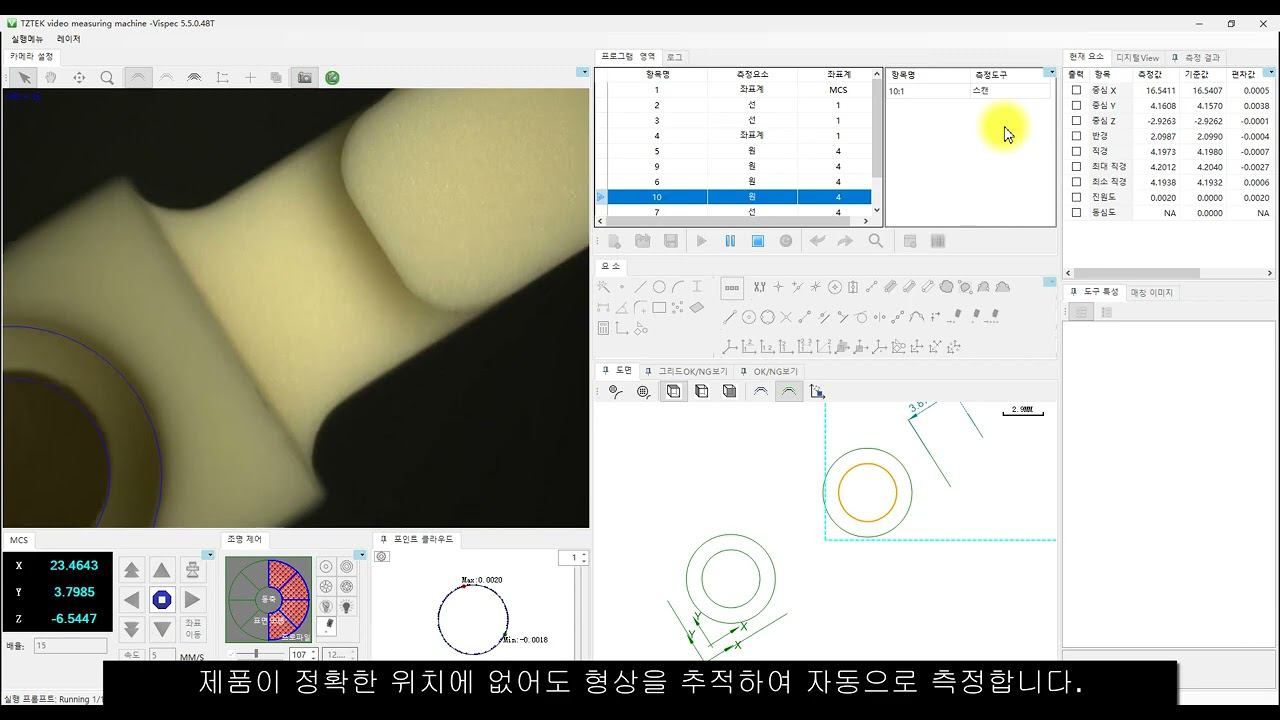
Task: Click the stop-motion octagon button in jog pad
Action: 162,600
